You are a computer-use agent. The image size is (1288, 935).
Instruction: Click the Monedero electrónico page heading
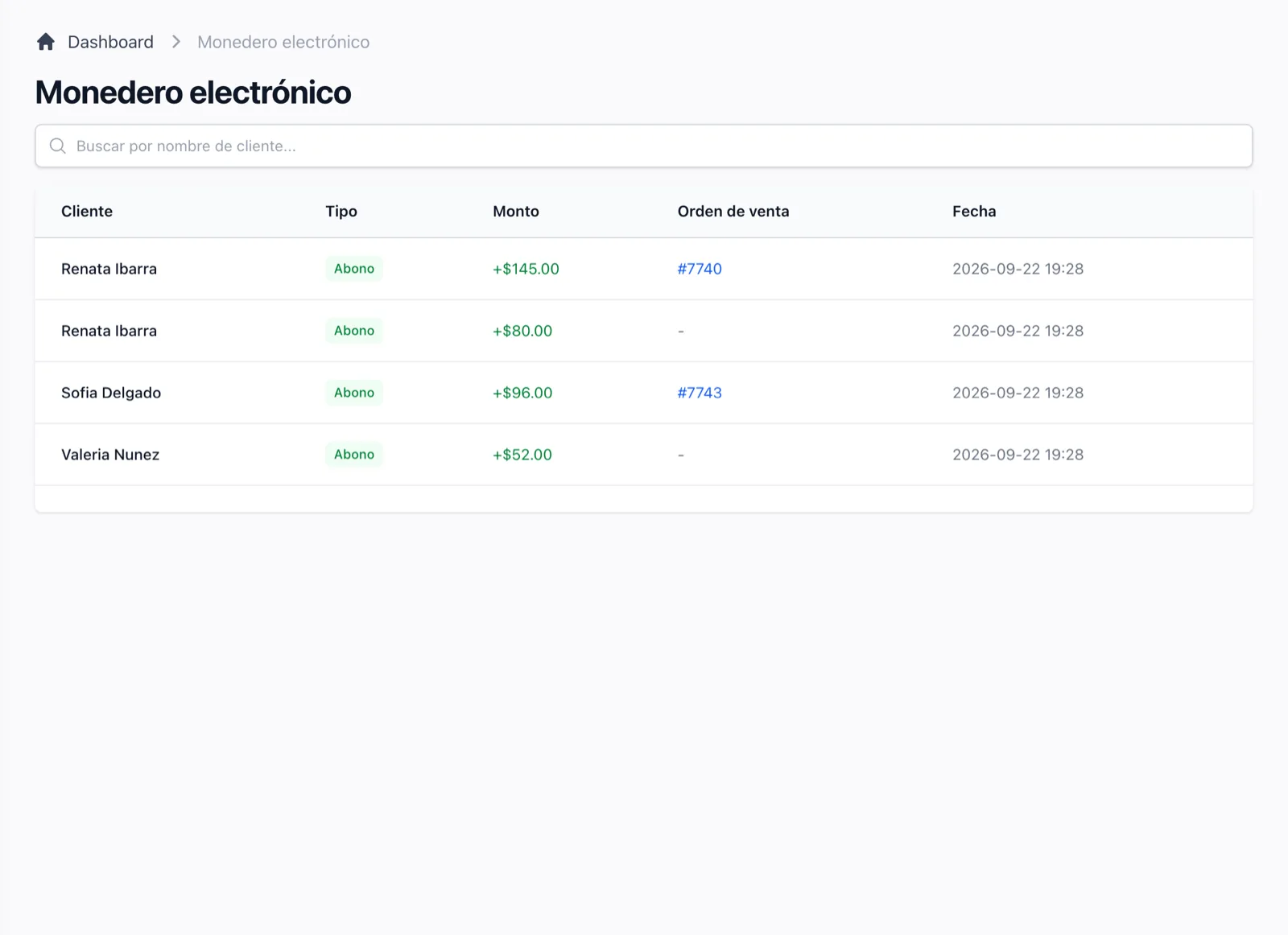click(193, 93)
